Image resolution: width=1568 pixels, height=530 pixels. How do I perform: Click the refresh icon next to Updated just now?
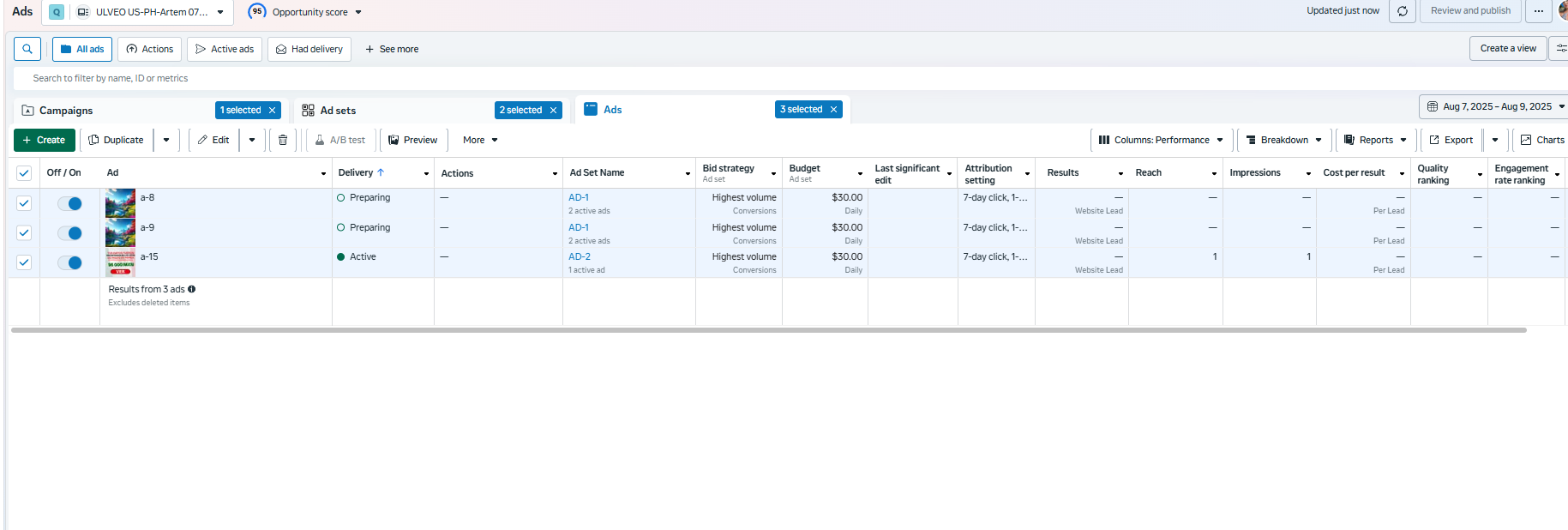click(x=1403, y=11)
